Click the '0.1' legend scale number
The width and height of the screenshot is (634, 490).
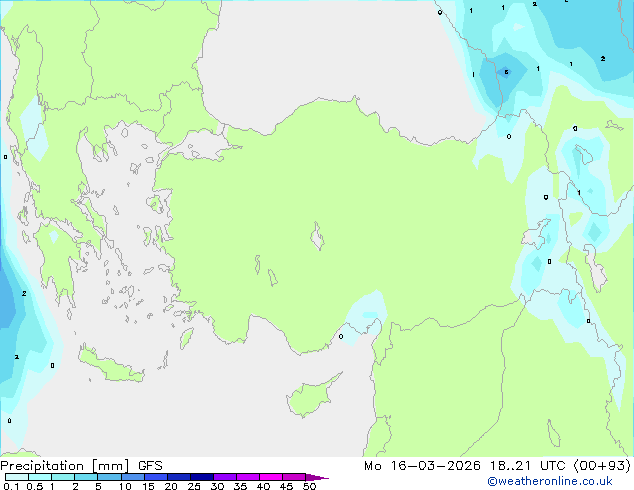(11, 486)
